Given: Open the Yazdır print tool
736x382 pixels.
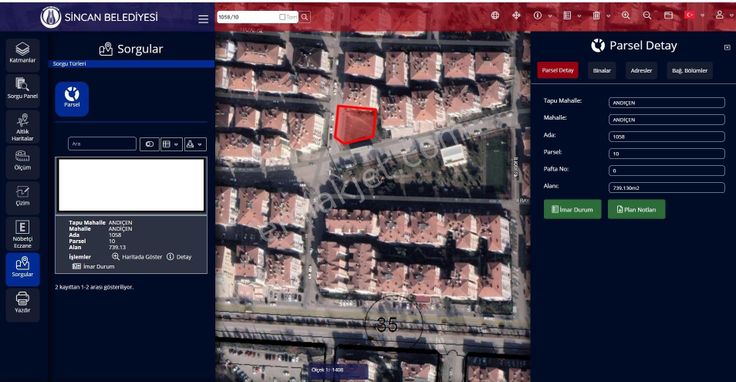Looking at the screenshot, I should tap(23, 305).
